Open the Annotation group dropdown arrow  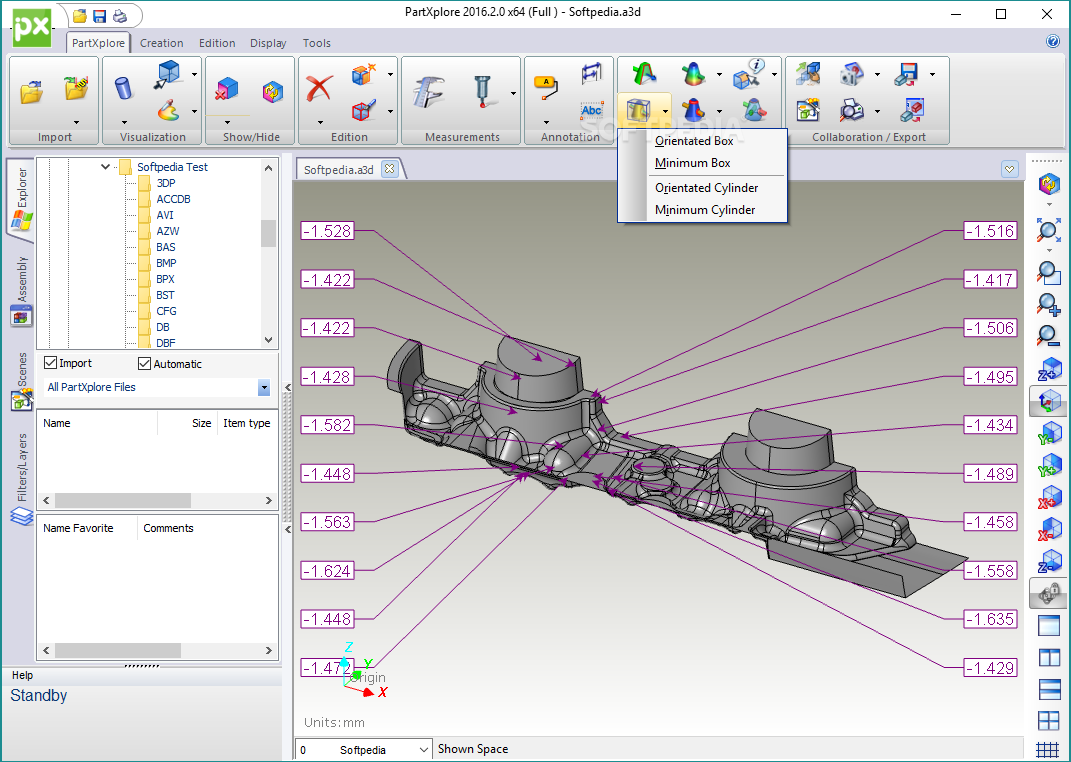click(x=546, y=122)
